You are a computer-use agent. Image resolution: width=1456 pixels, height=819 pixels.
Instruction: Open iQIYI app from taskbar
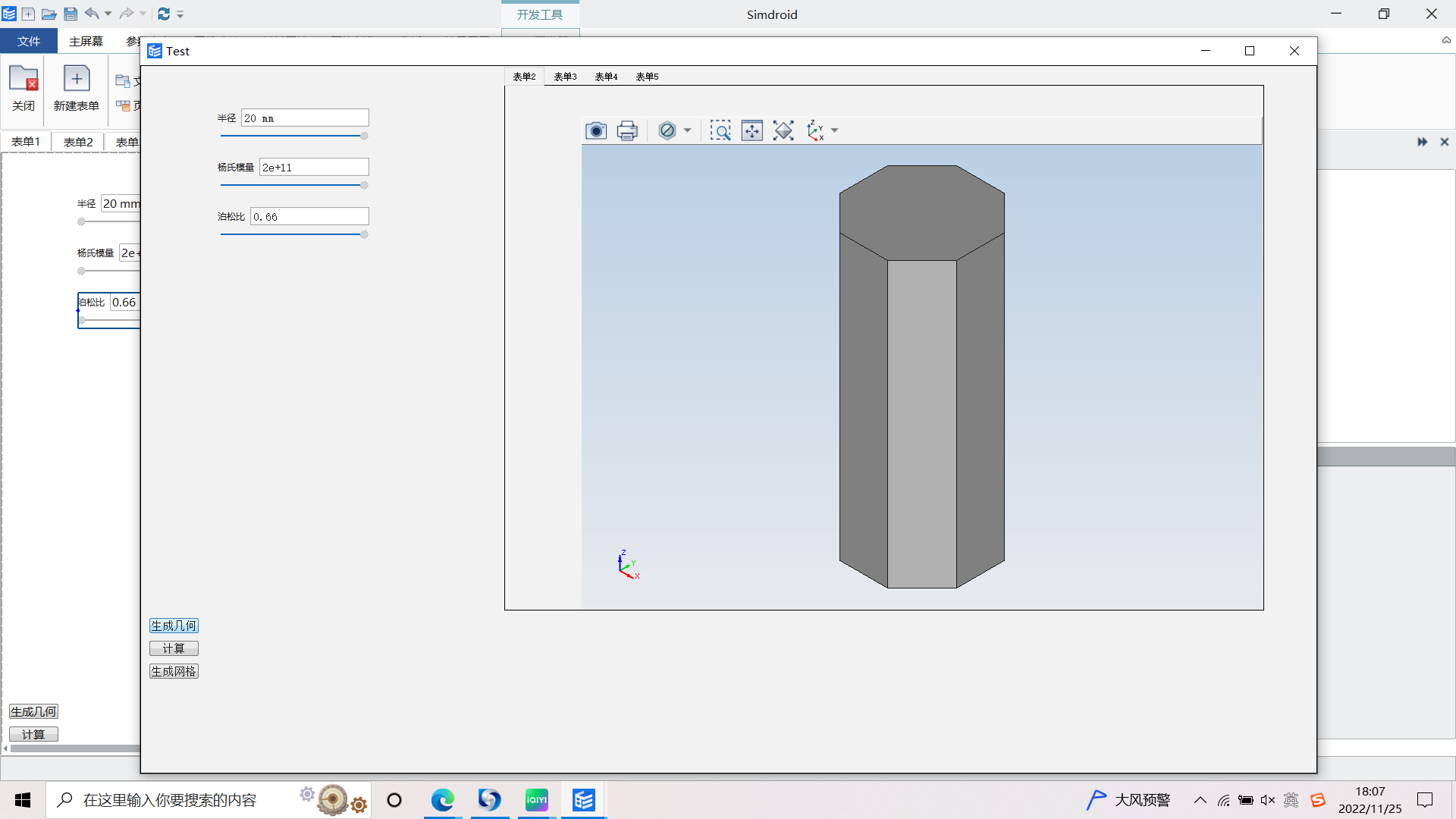pyautogui.click(x=537, y=800)
